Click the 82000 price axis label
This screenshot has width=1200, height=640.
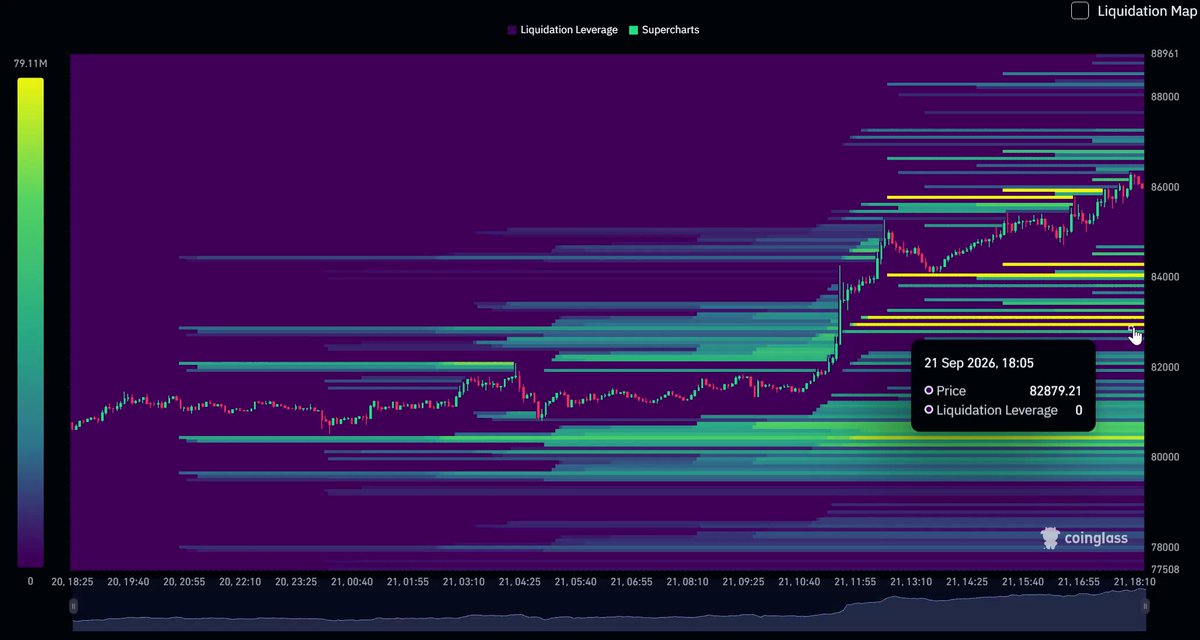click(x=1165, y=367)
